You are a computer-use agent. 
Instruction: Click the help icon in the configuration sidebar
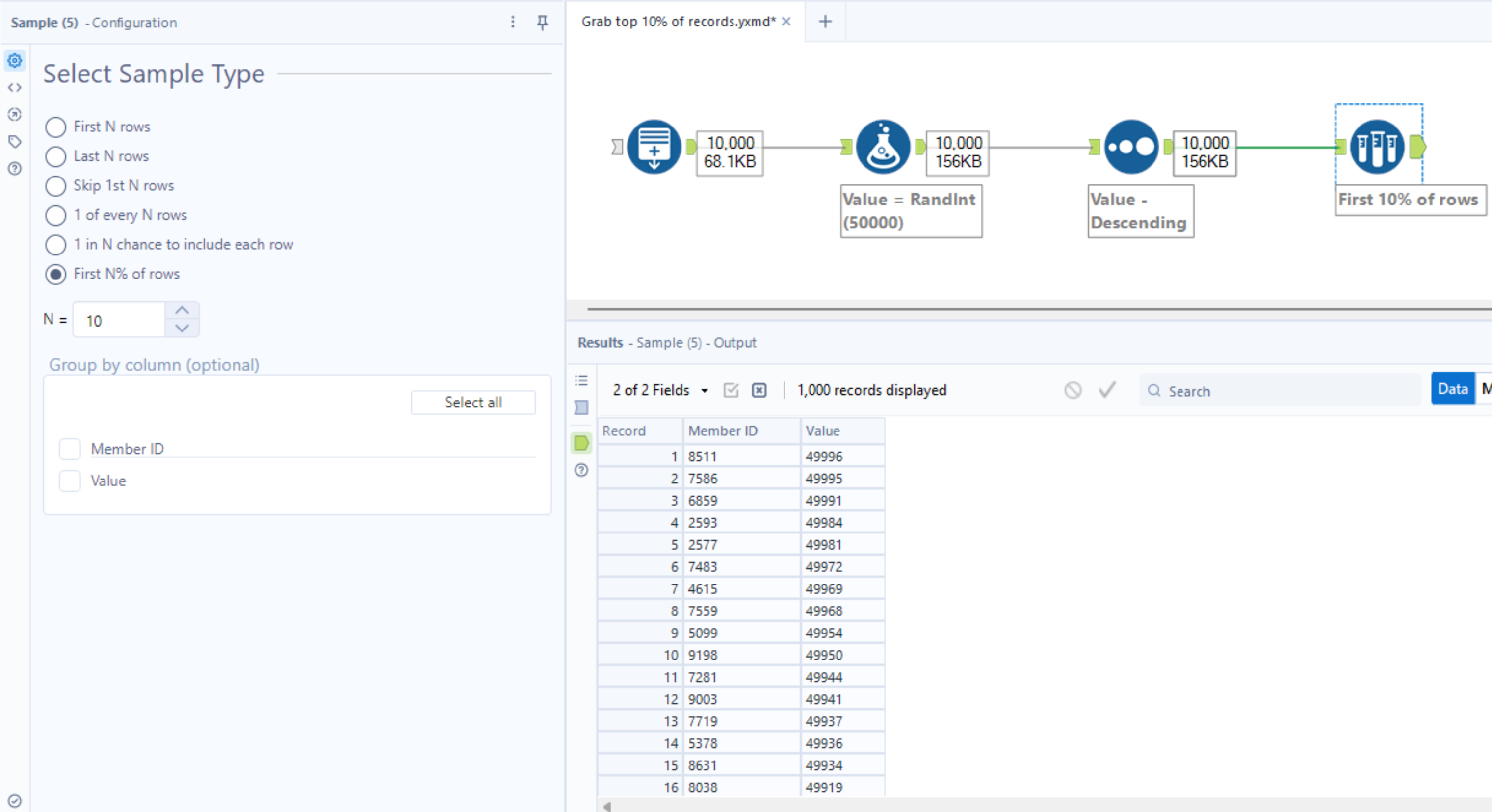click(x=15, y=168)
